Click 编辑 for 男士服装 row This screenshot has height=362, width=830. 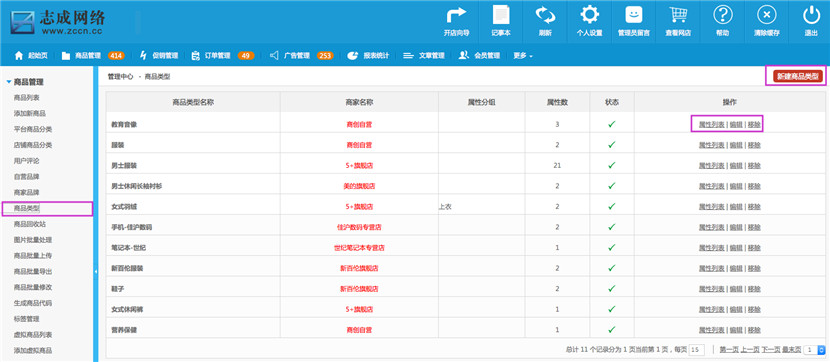736,166
